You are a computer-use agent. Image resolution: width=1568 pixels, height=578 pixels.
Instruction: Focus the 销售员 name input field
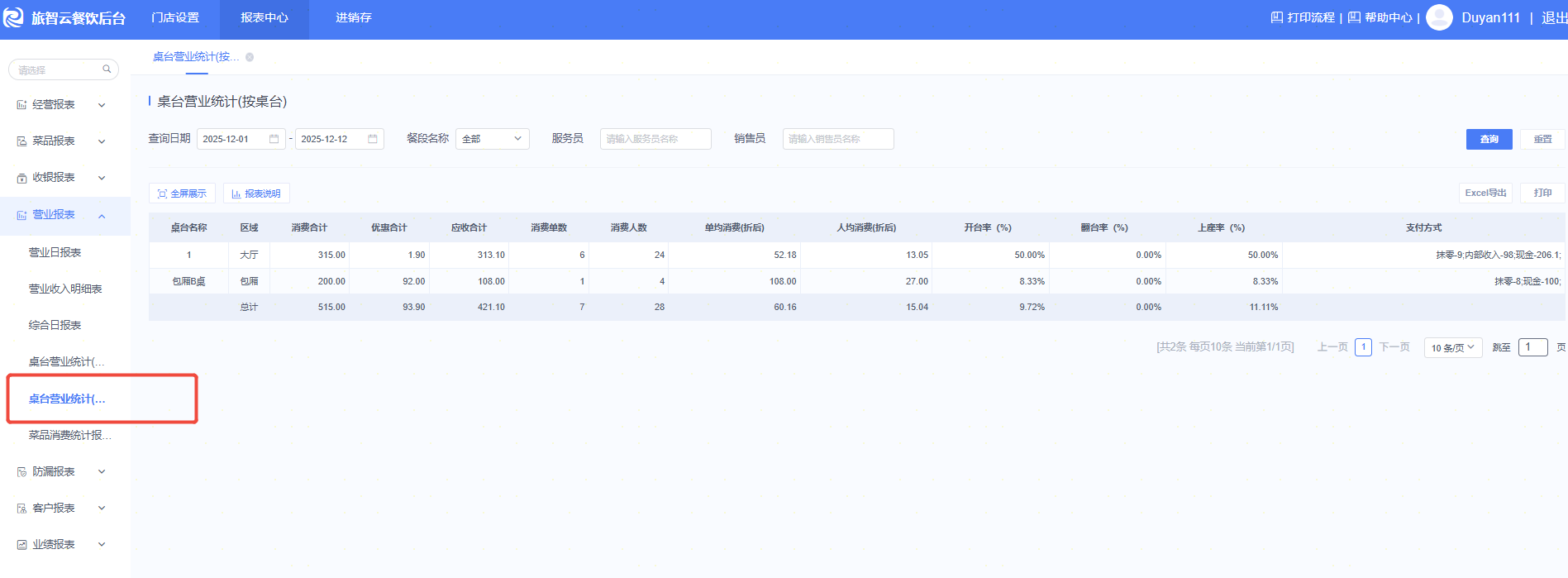coord(838,139)
